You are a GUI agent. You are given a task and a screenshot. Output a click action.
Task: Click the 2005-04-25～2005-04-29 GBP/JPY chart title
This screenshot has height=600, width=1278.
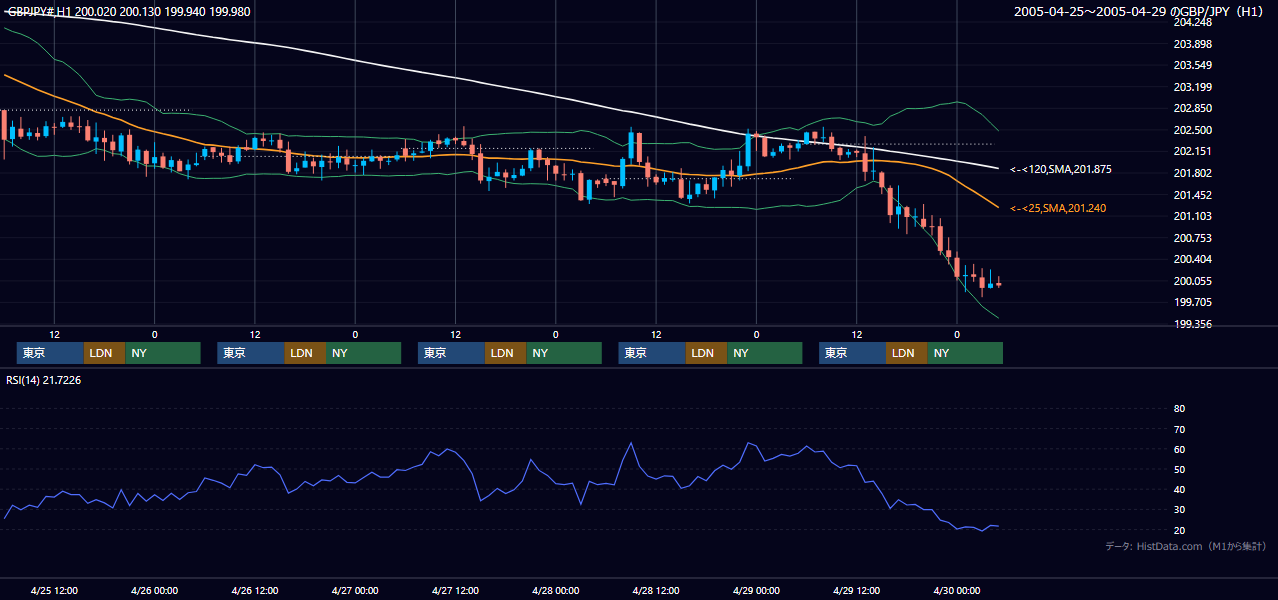[x=1137, y=12]
